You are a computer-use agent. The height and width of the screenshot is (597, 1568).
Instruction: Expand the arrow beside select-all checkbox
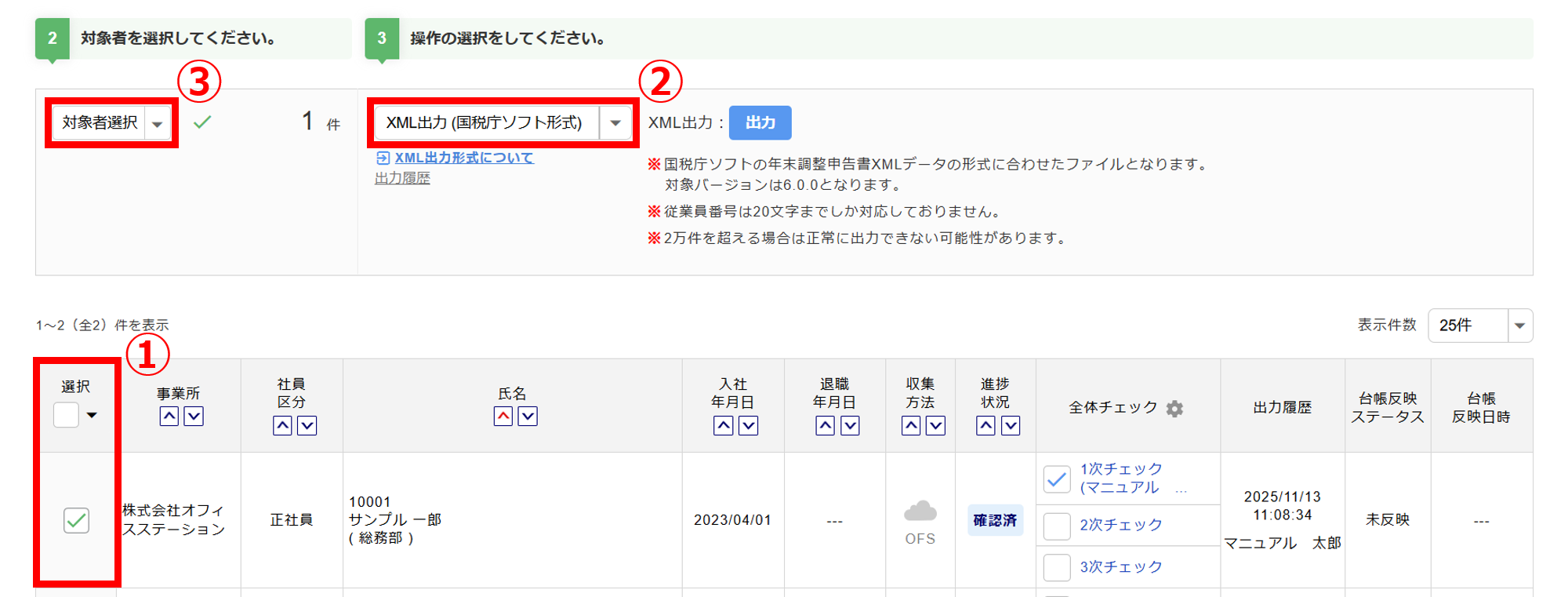[x=92, y=415]
